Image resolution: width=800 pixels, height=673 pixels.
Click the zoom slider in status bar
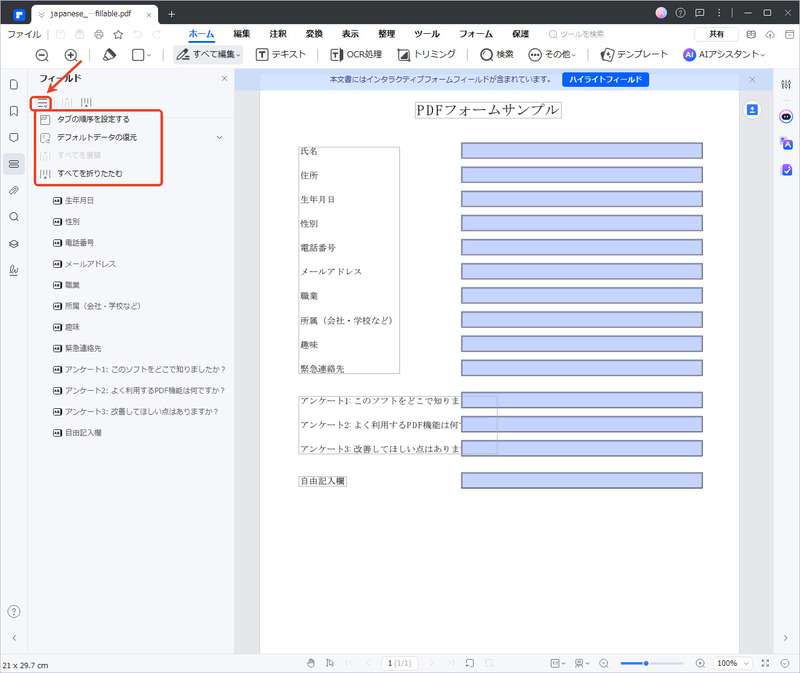652,663
